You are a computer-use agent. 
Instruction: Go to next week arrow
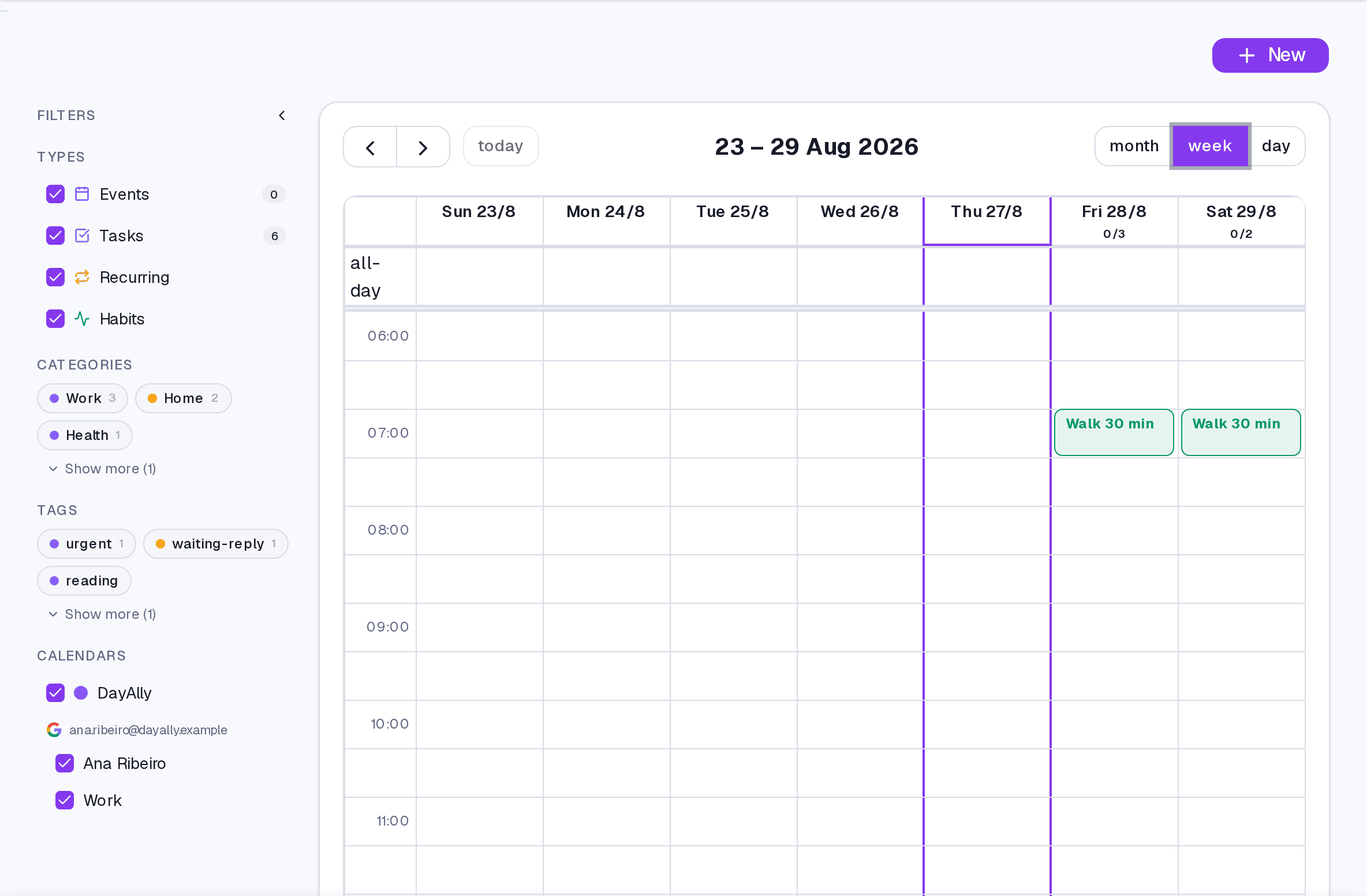pyautogui.click(x=423, y=147)
